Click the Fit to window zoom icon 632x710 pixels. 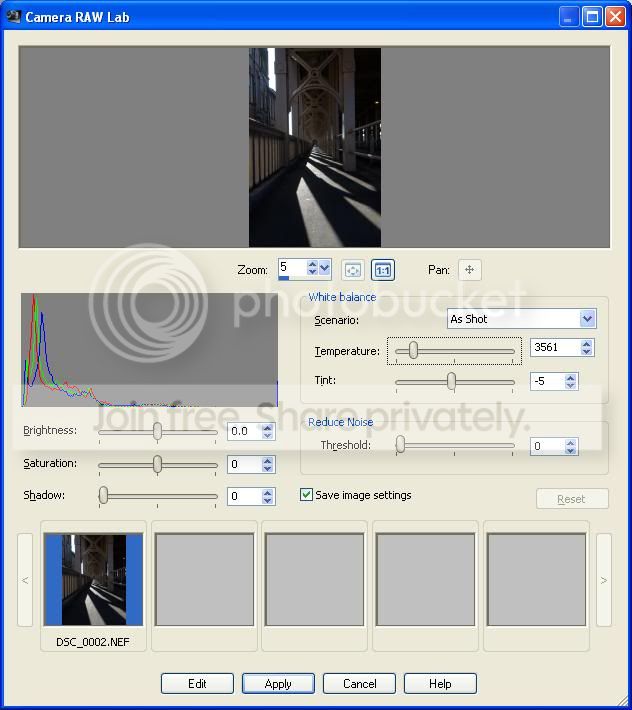click(352, 270)
